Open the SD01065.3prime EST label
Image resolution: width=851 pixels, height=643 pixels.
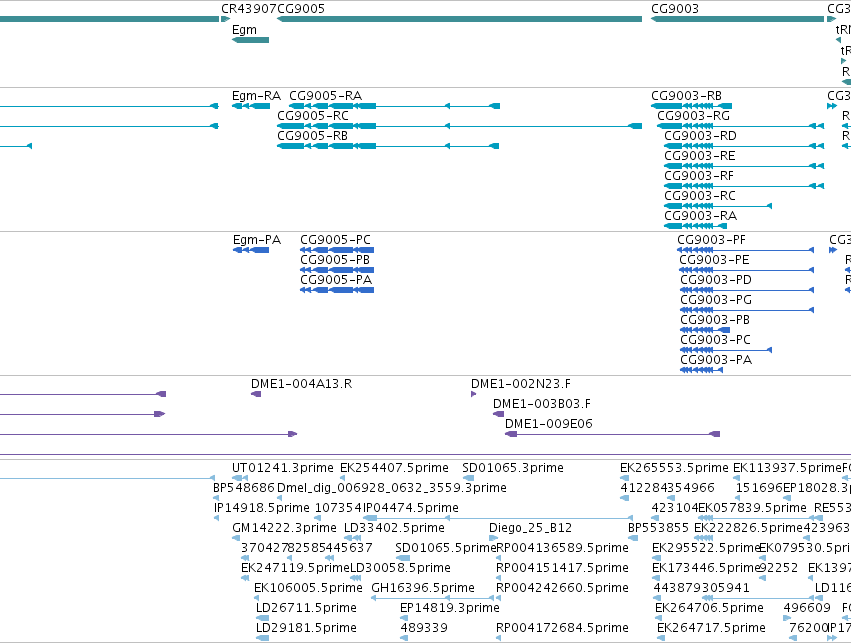[x=513, y=468]
